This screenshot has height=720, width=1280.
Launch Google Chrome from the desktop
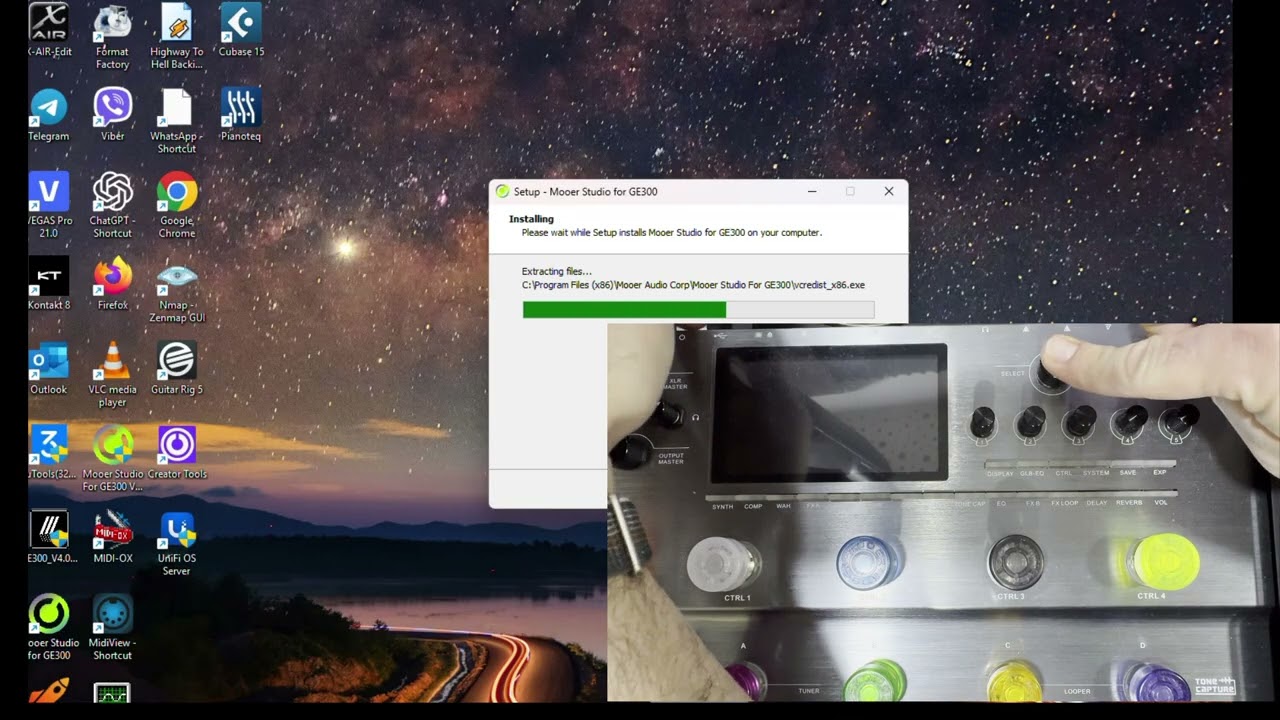(x=177, y=206)
